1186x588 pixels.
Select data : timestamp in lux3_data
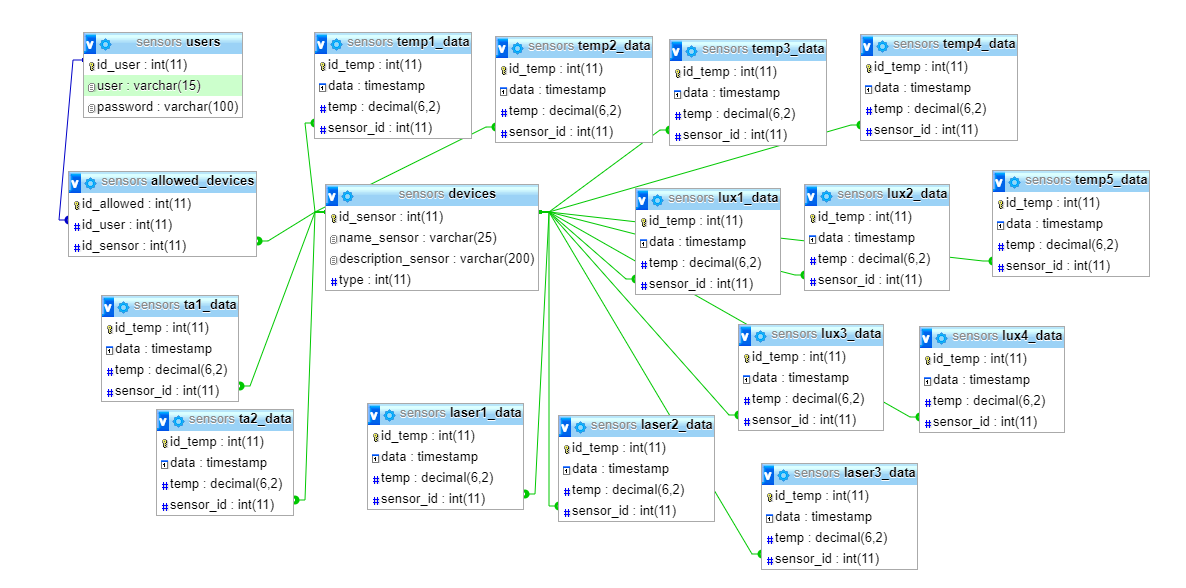tap(811, 378)
